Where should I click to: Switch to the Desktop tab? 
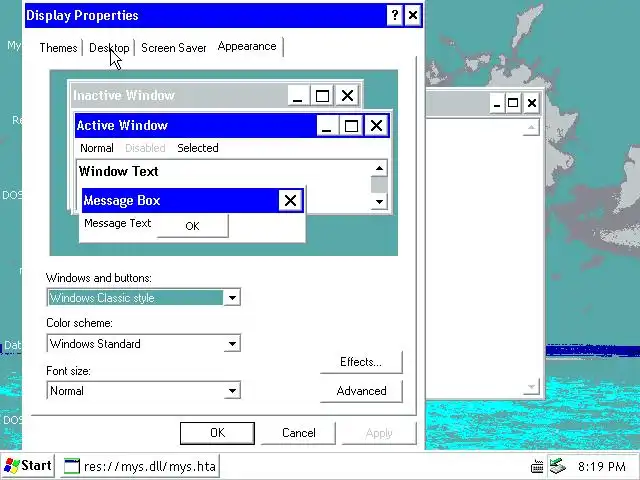(109, 48)
